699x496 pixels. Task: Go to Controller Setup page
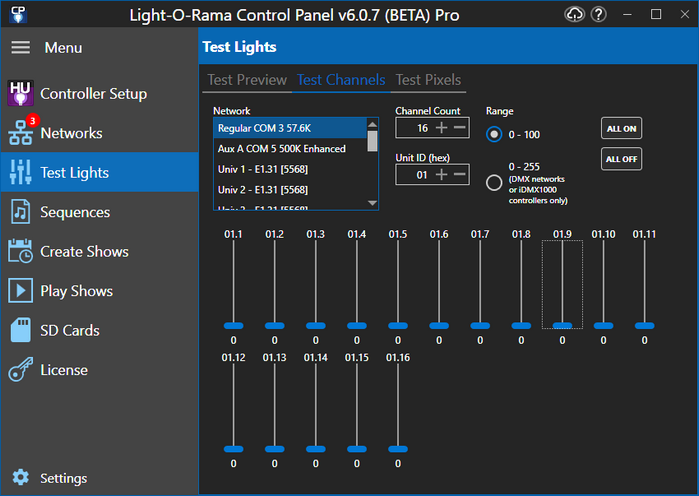coord(94,94)
